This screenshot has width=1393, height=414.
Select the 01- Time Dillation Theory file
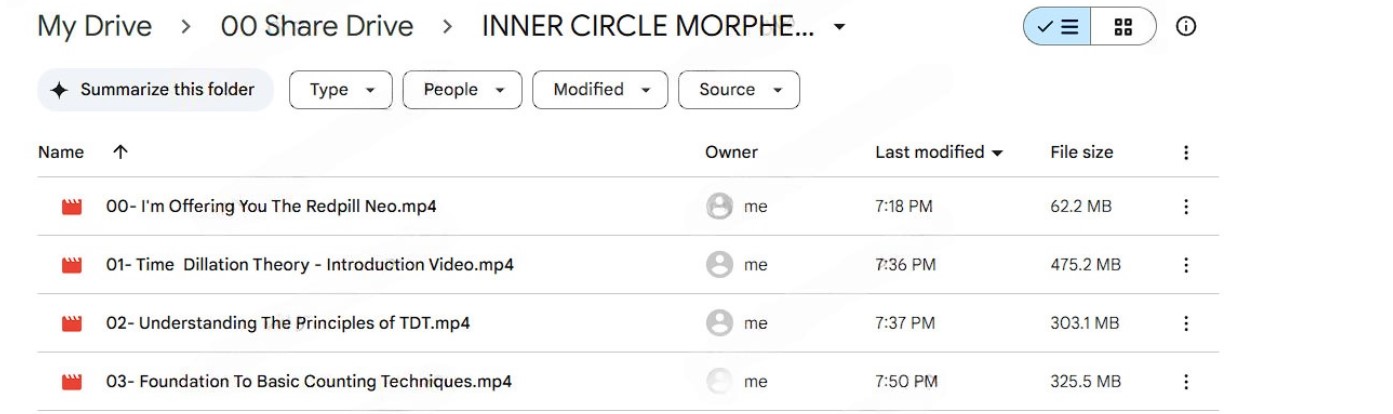click(x=310, y=265)
